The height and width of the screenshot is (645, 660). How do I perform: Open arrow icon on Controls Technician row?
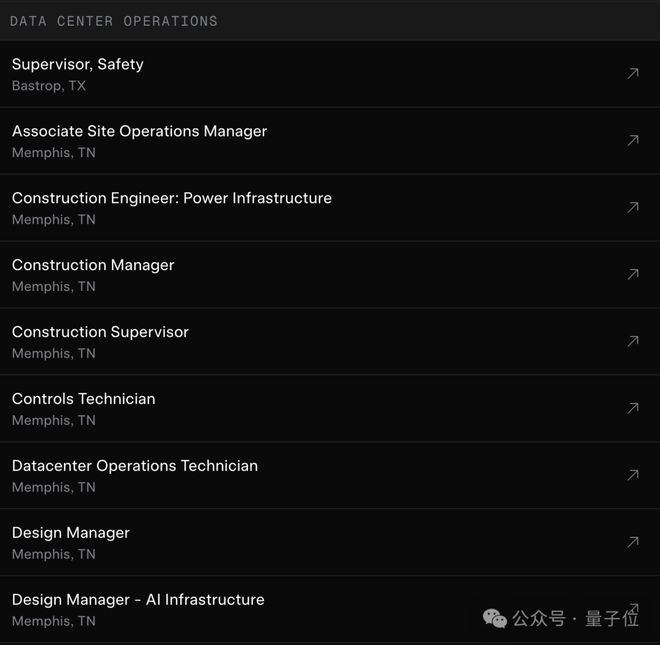632,409
